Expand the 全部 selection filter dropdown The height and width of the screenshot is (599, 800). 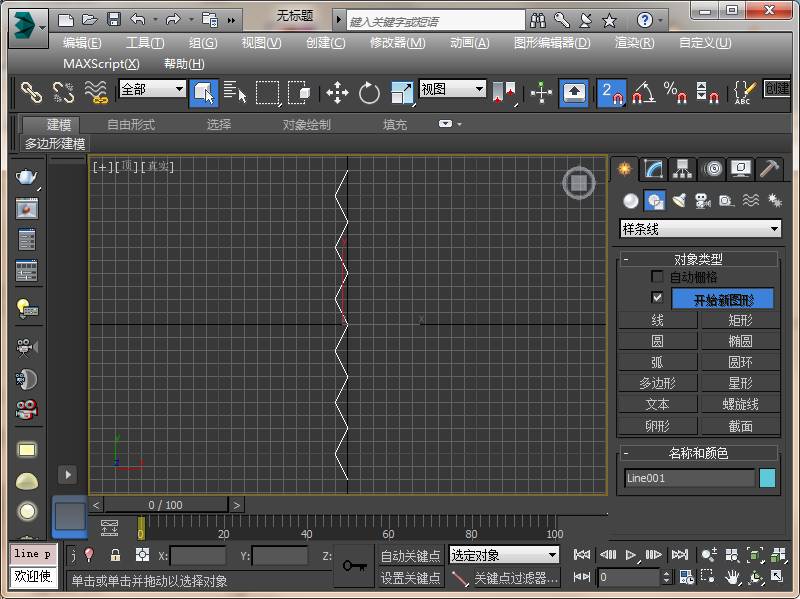pos(153,90)
